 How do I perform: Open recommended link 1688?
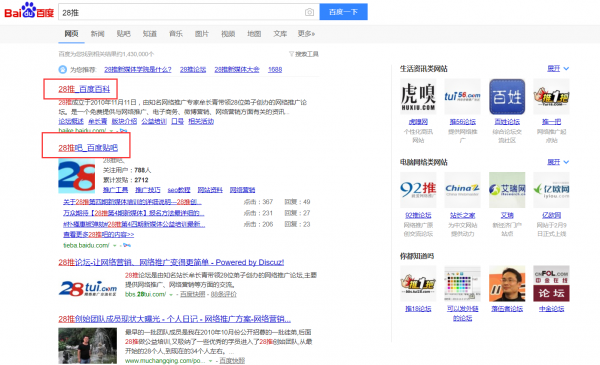[x=275, y=70]
